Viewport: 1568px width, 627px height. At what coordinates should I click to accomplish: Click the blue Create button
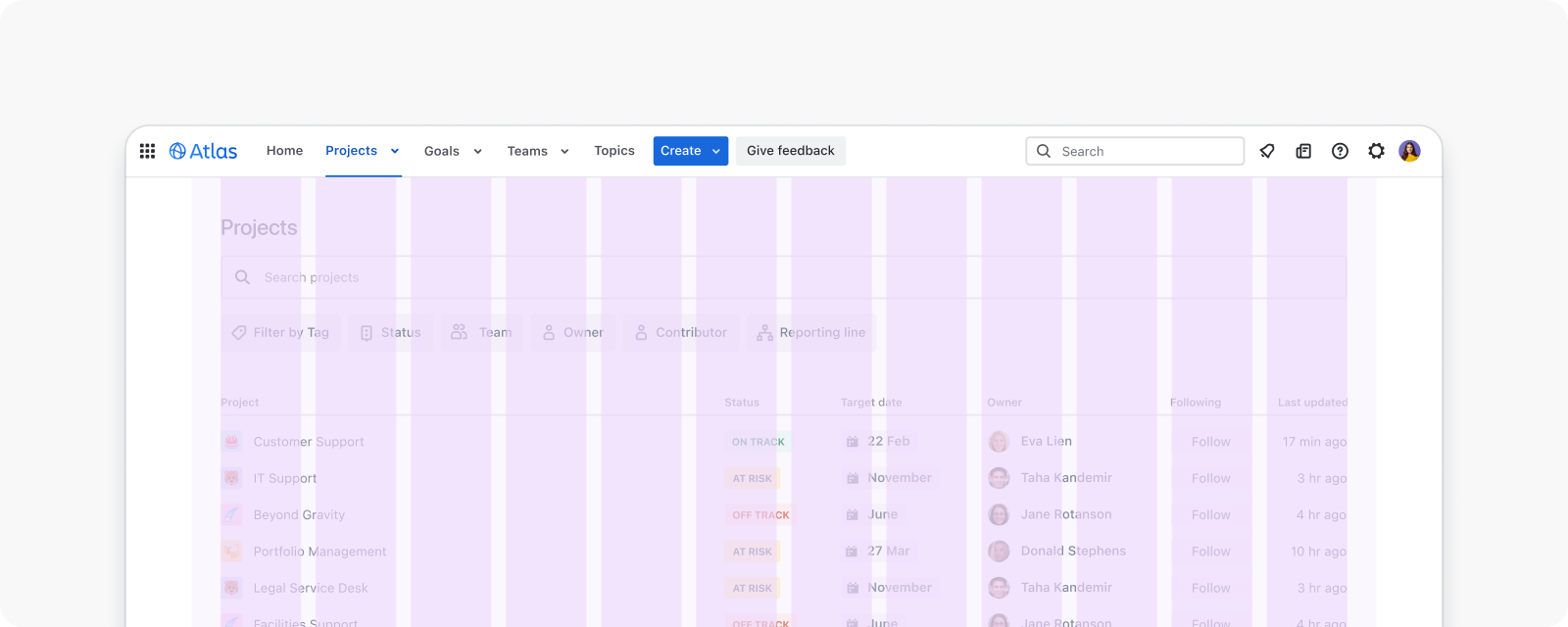[680, 151]
